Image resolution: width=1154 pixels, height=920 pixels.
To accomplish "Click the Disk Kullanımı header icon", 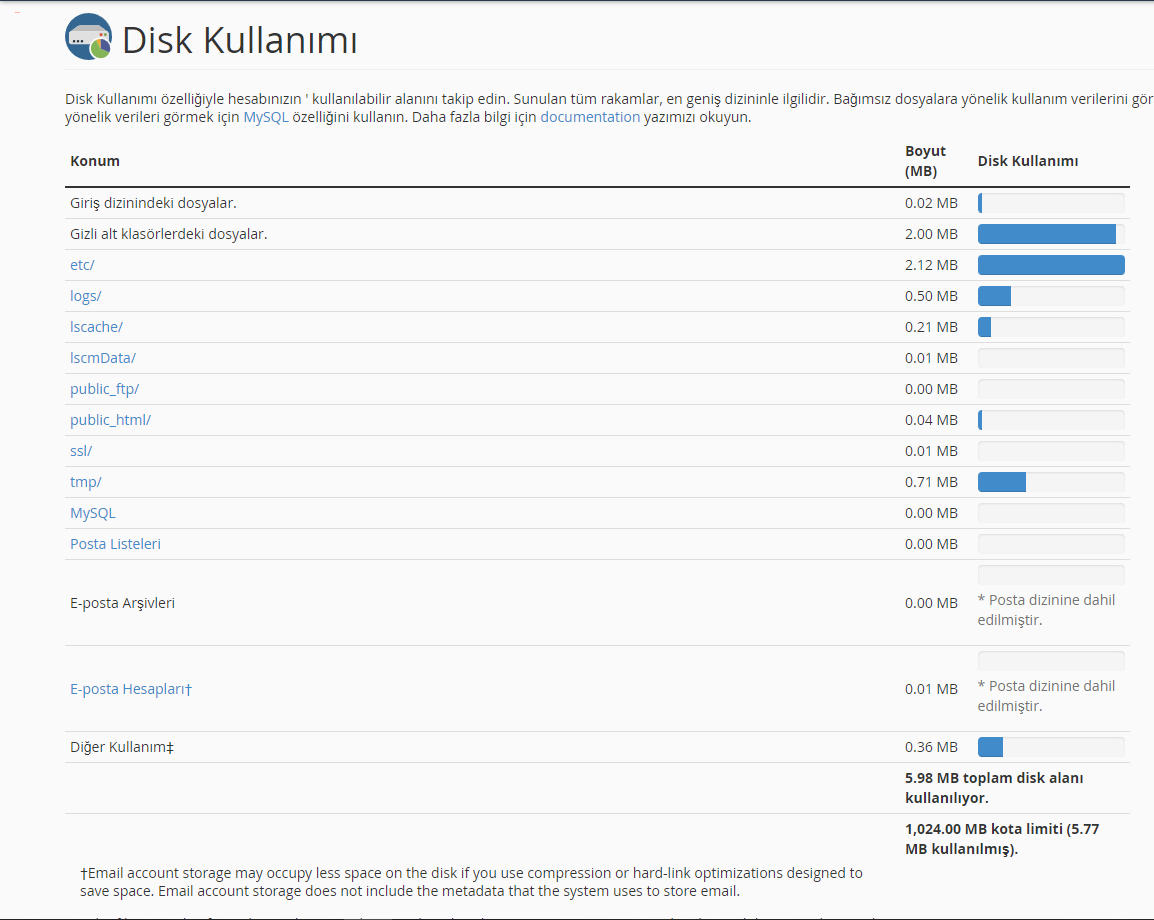I will coord(88,37).
